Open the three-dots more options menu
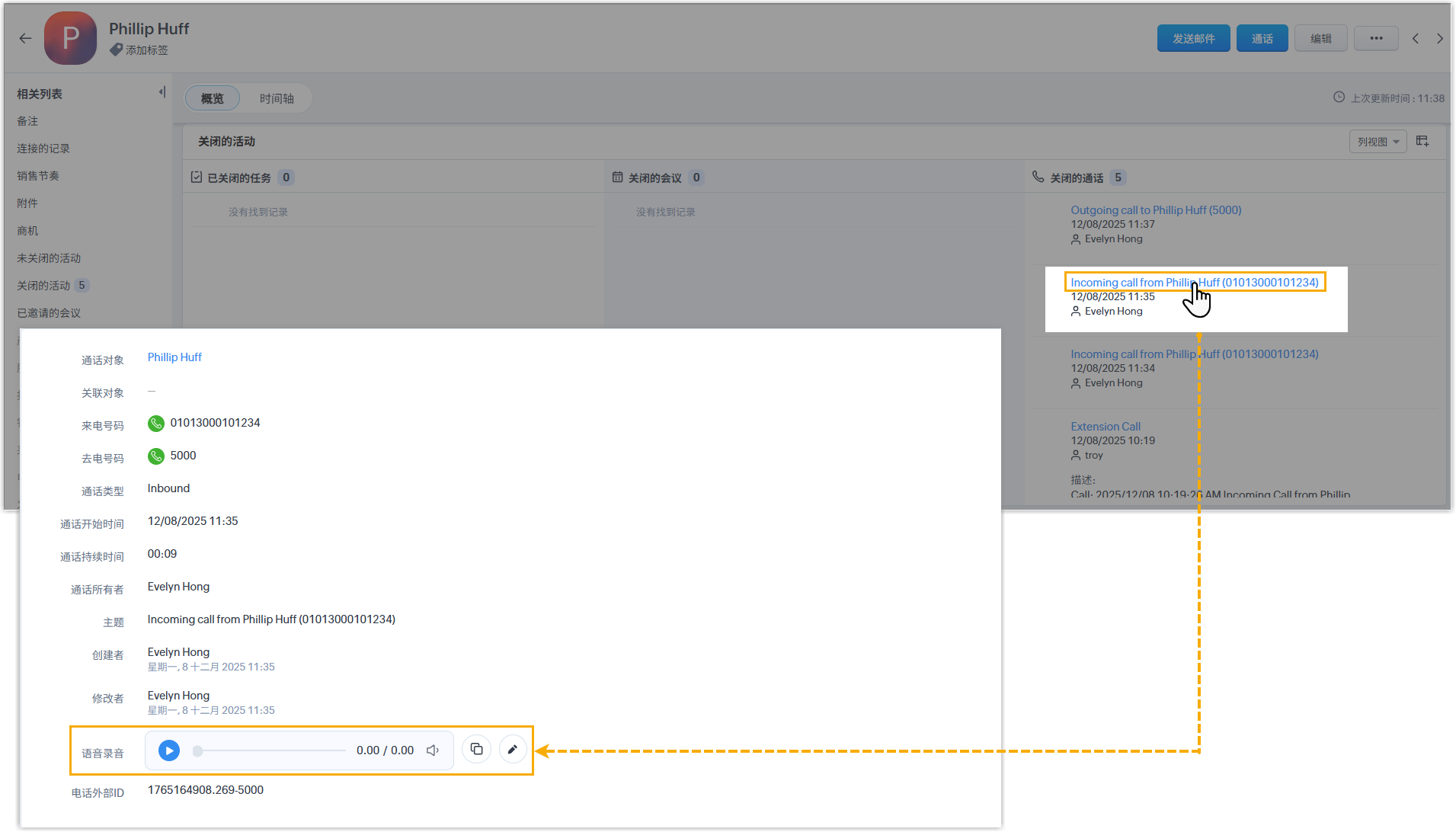1456x832 pixels. (1376, 38)
